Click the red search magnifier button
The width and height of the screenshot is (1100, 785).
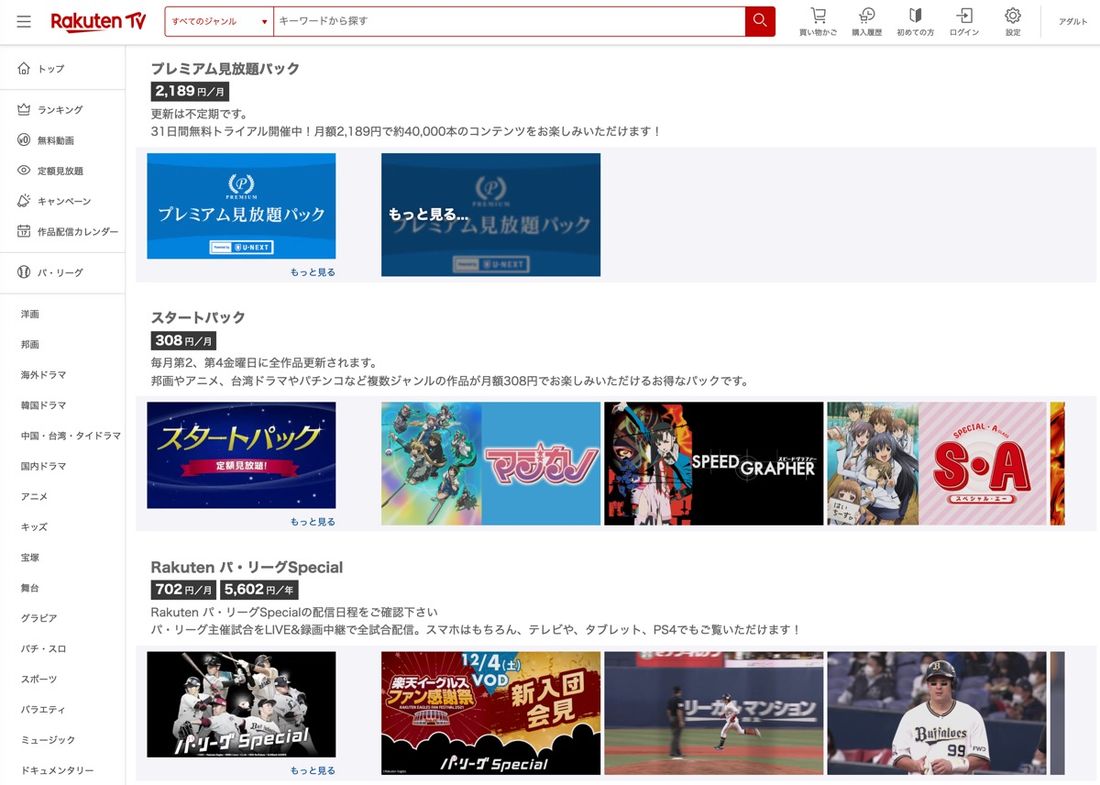(760, 22)
